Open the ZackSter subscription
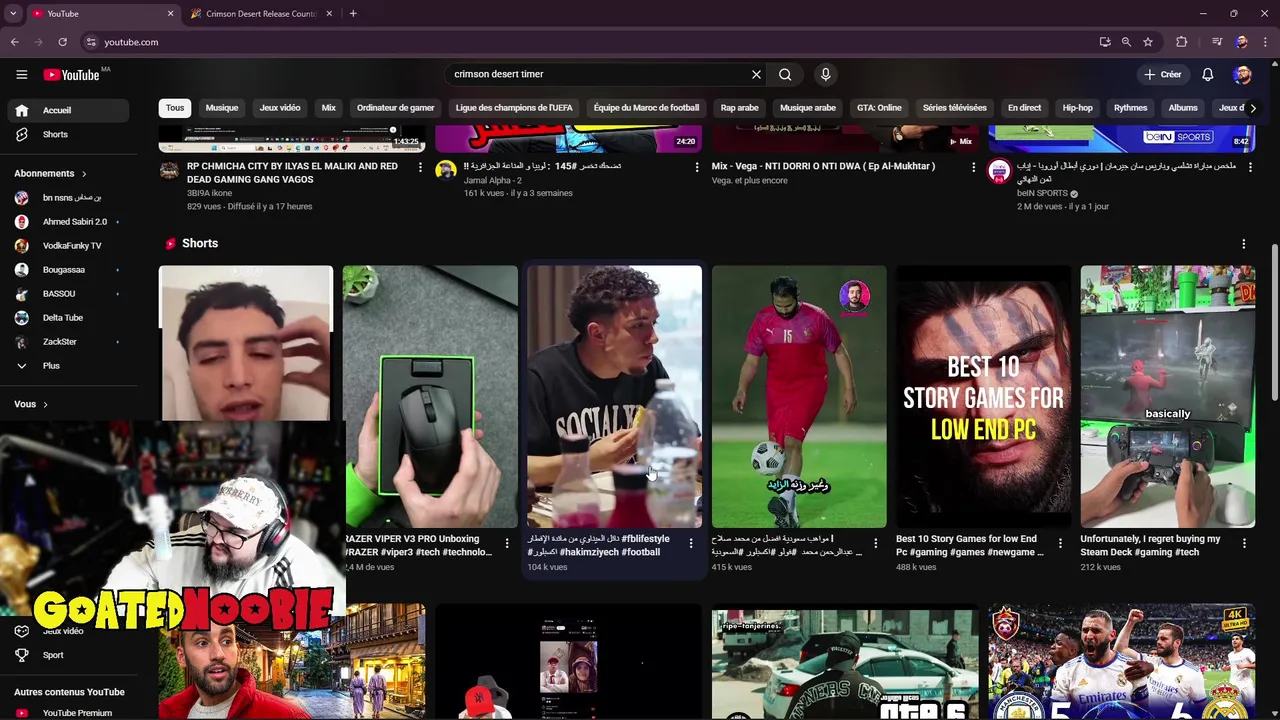This screenshot has width=1280, height=720. tap(68, 341)
